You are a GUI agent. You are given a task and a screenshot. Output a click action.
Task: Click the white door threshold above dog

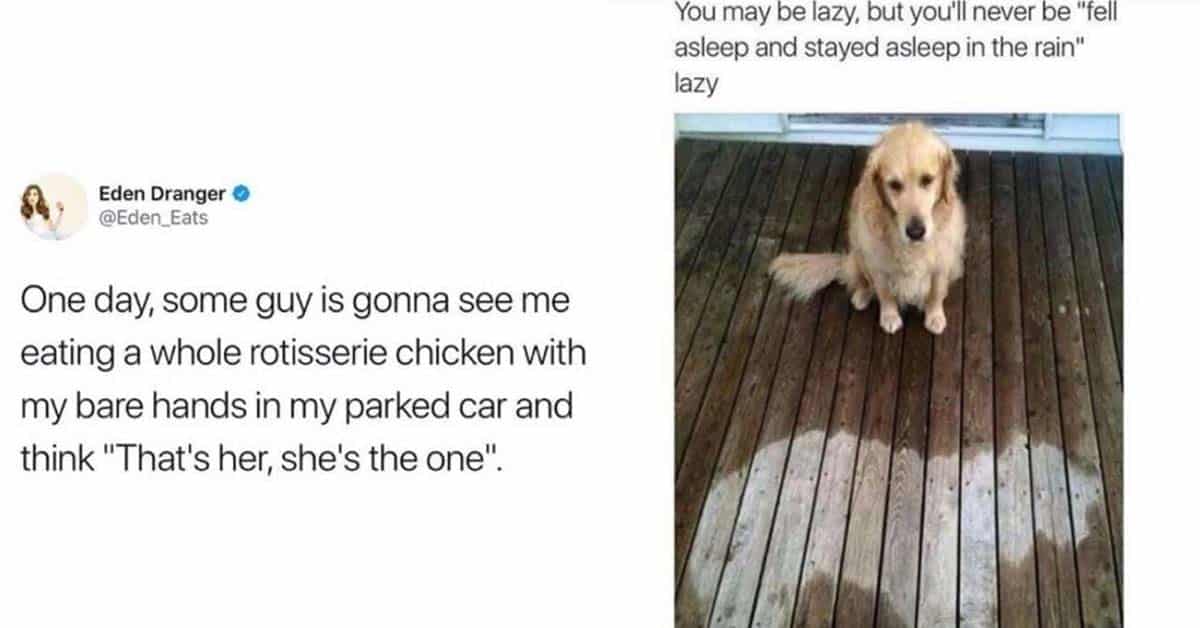[898, 127]
